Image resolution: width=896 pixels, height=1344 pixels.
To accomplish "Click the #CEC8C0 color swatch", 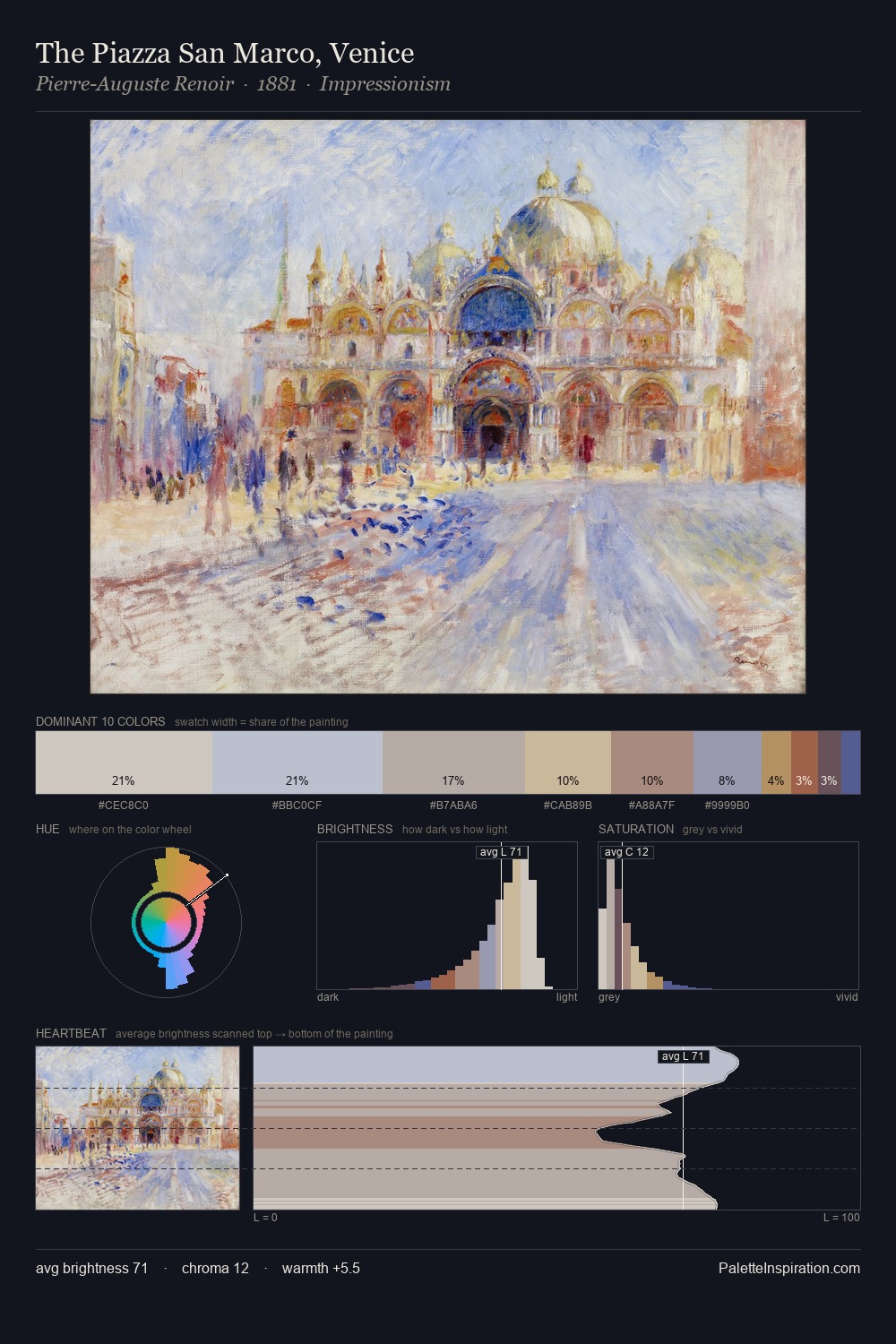I will (x=124, y=762).
